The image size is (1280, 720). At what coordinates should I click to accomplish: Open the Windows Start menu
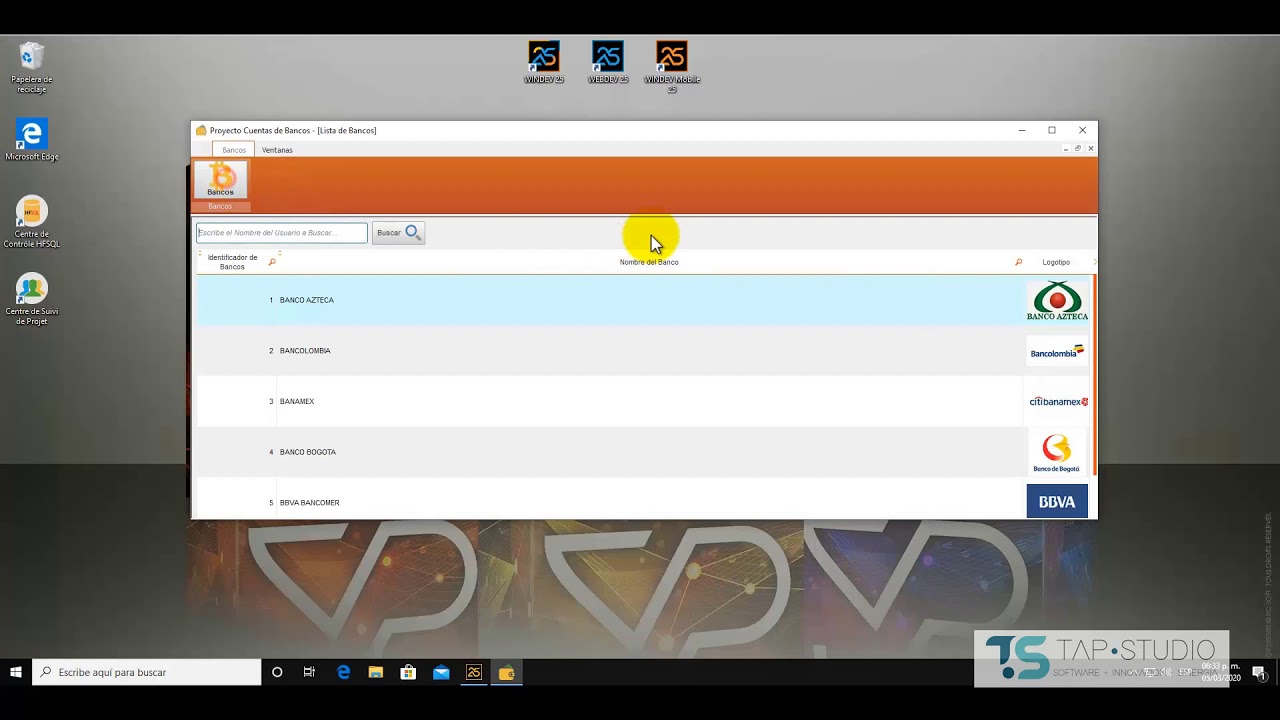(16, 672)
